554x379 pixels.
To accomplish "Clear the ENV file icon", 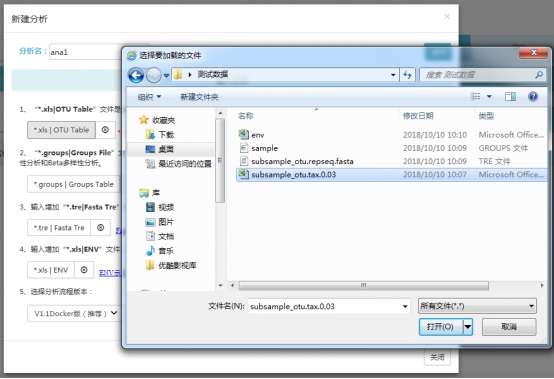I will click(84, 270).
